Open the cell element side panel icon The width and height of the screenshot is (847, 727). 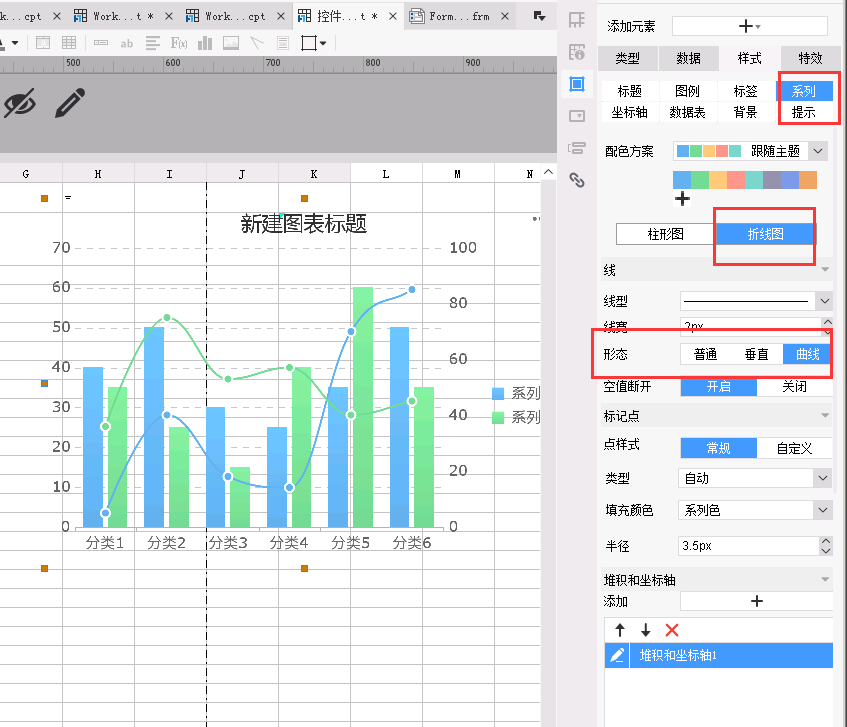576,52
